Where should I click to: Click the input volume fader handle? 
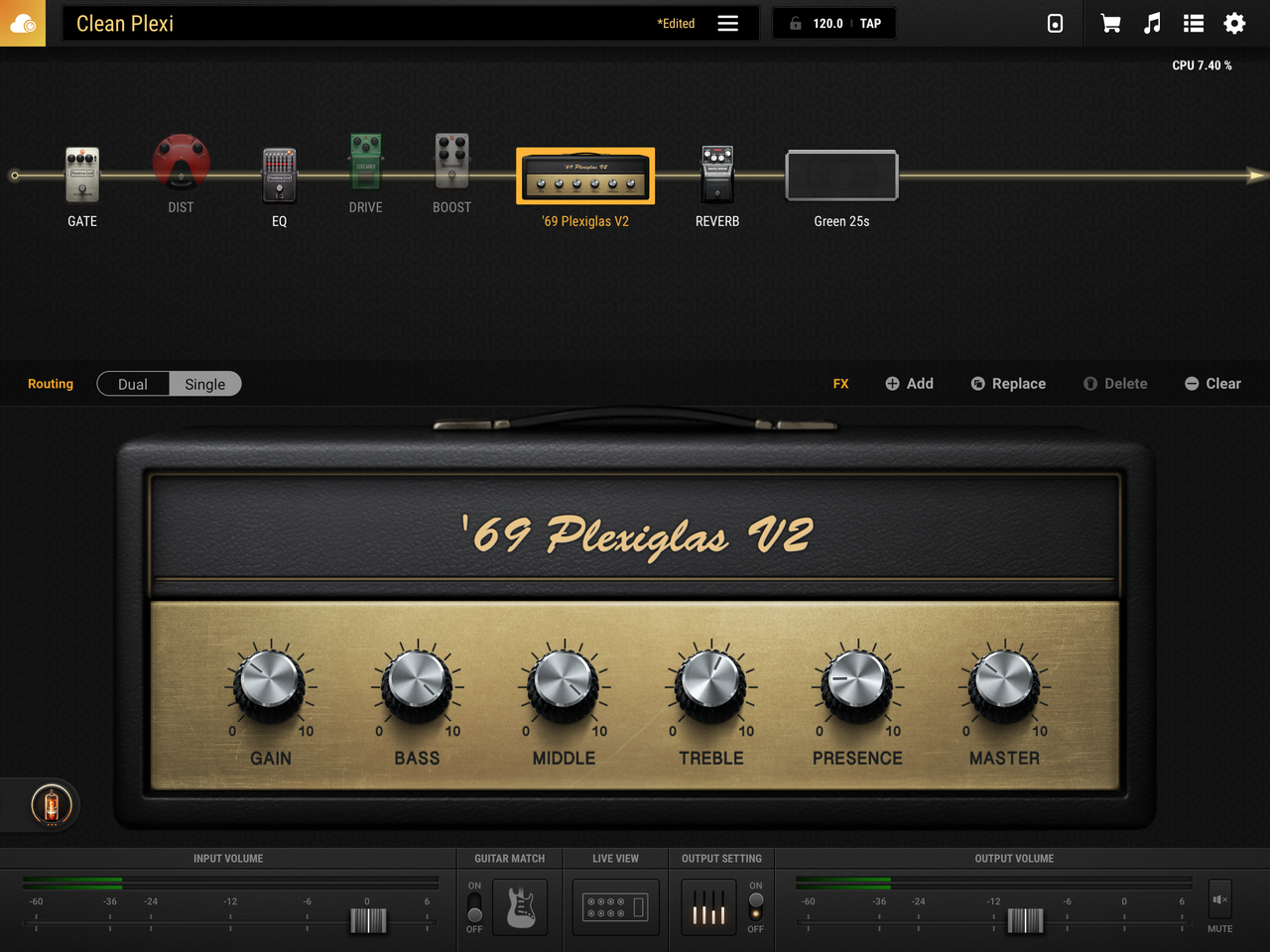click(368, 921)
